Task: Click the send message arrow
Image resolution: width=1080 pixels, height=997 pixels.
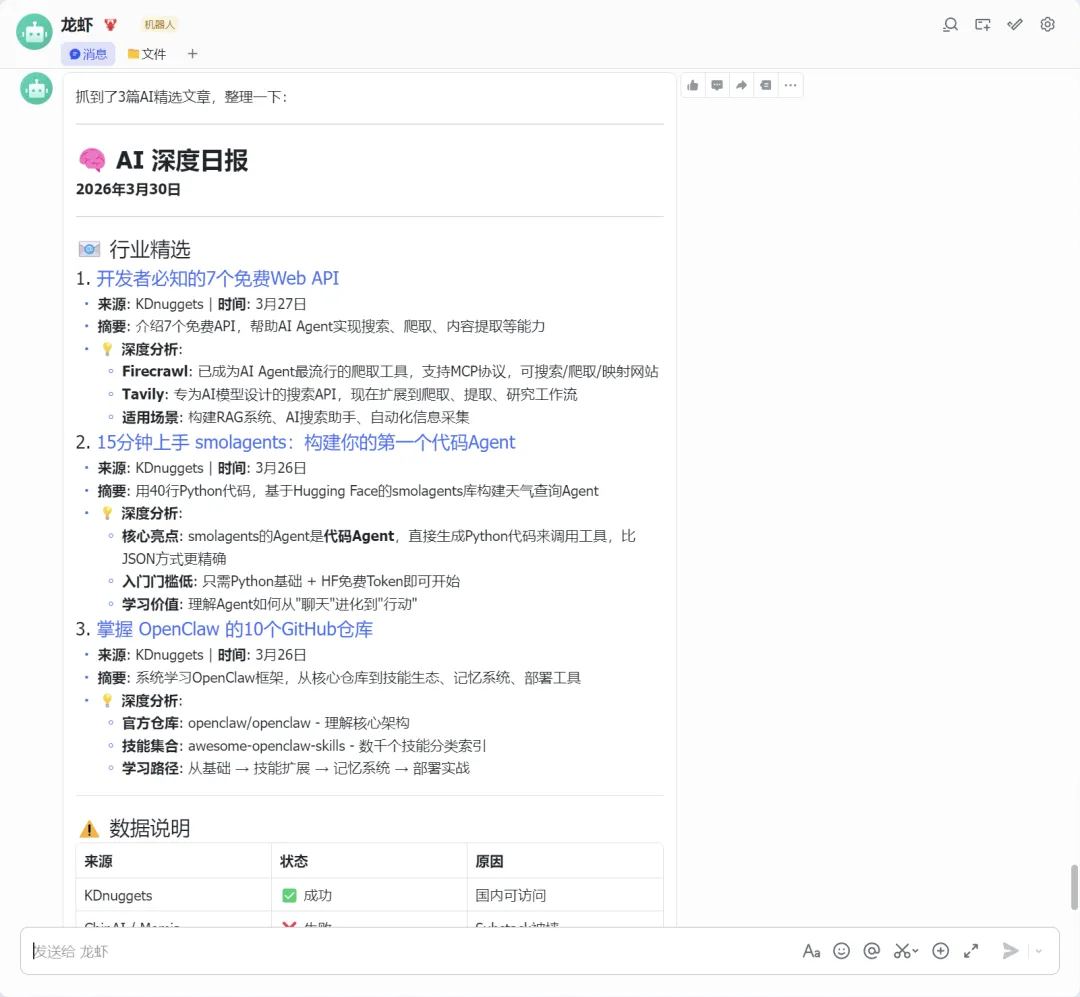Action: click(1010, 951)
